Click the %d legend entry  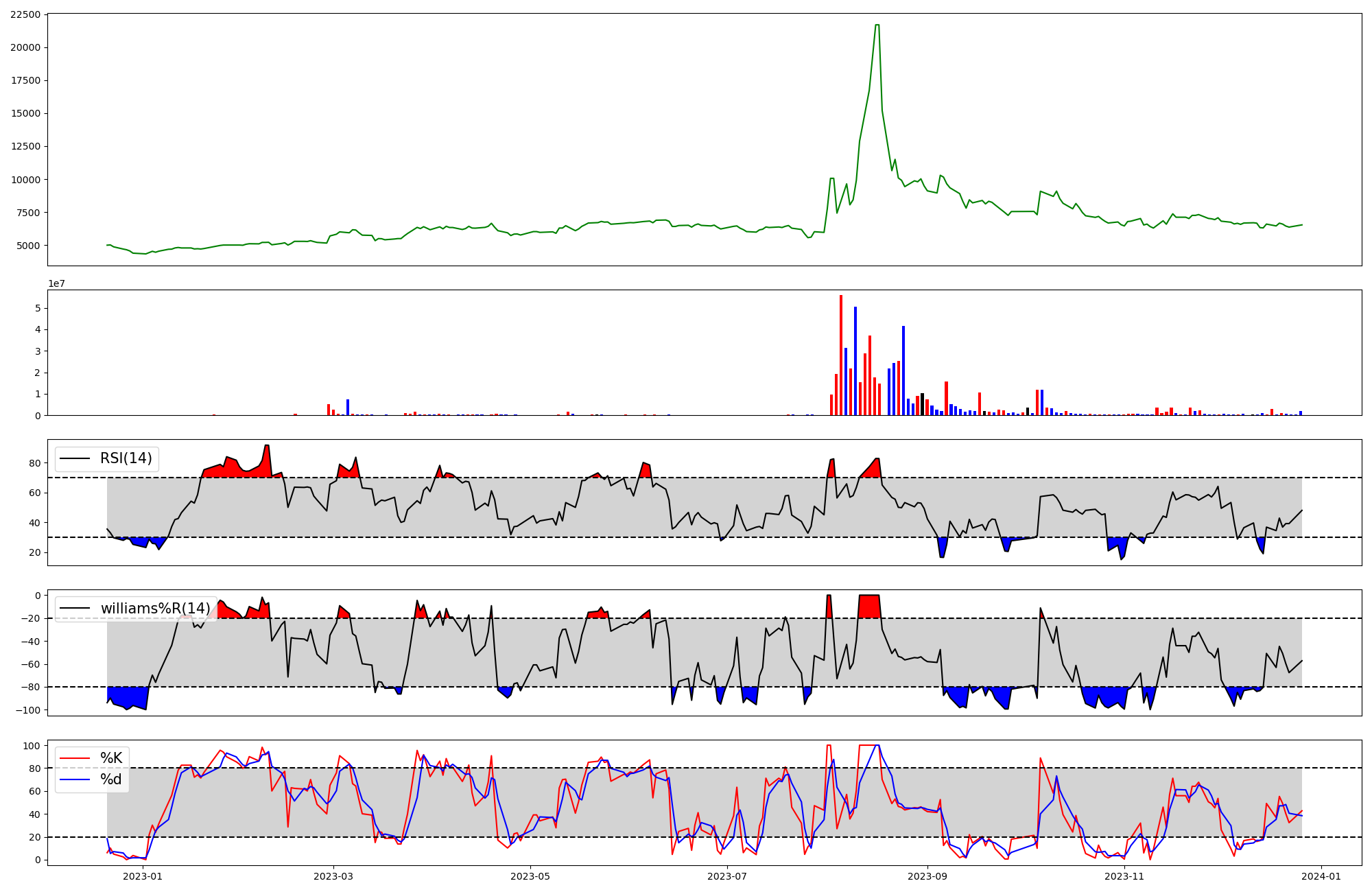coord(111,779)
